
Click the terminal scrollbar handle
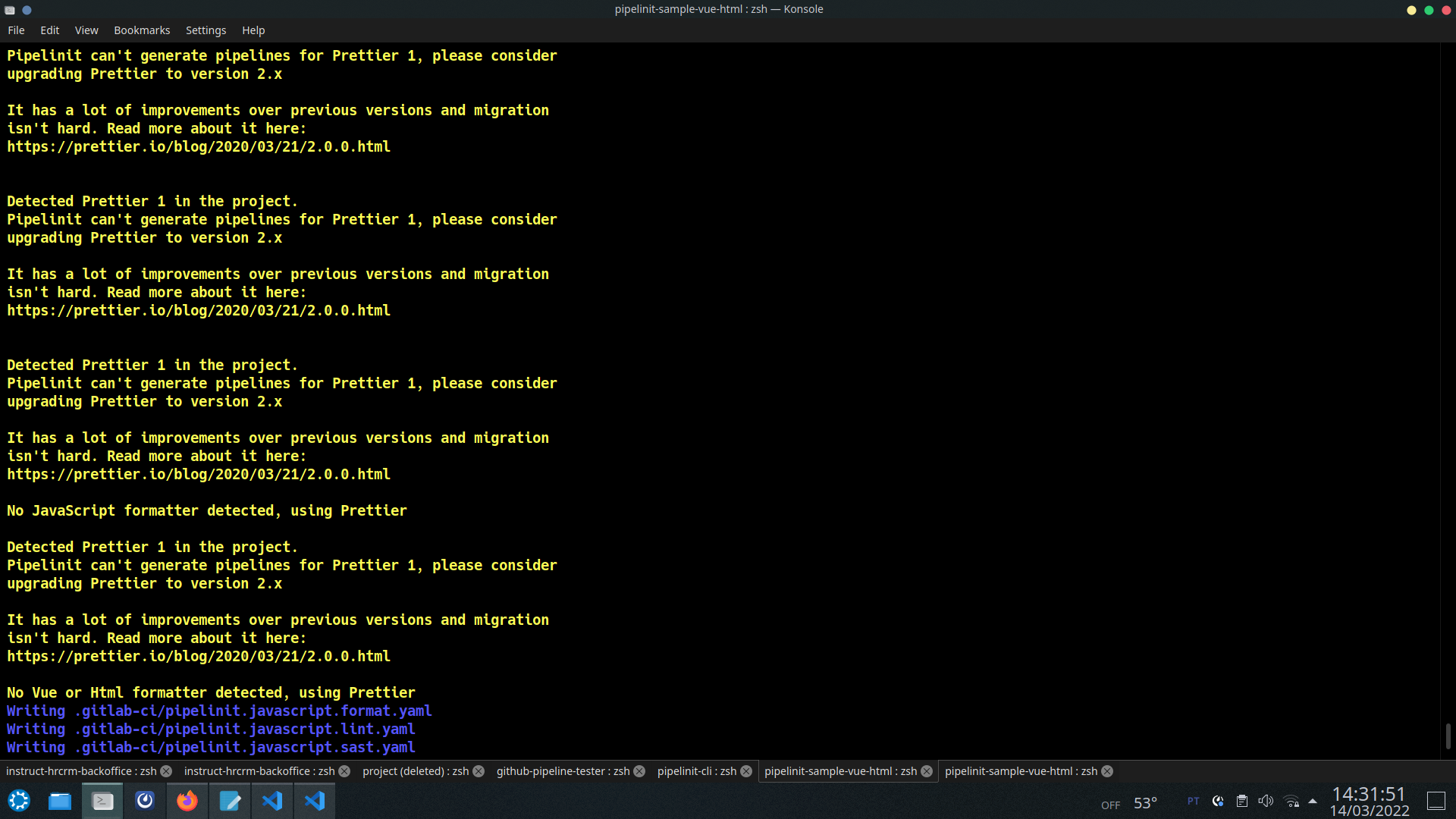click(x=1448, y=736)
